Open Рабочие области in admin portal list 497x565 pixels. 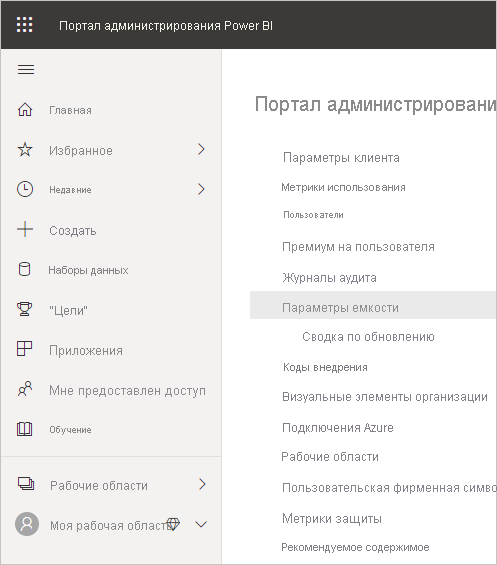point(330,457)
